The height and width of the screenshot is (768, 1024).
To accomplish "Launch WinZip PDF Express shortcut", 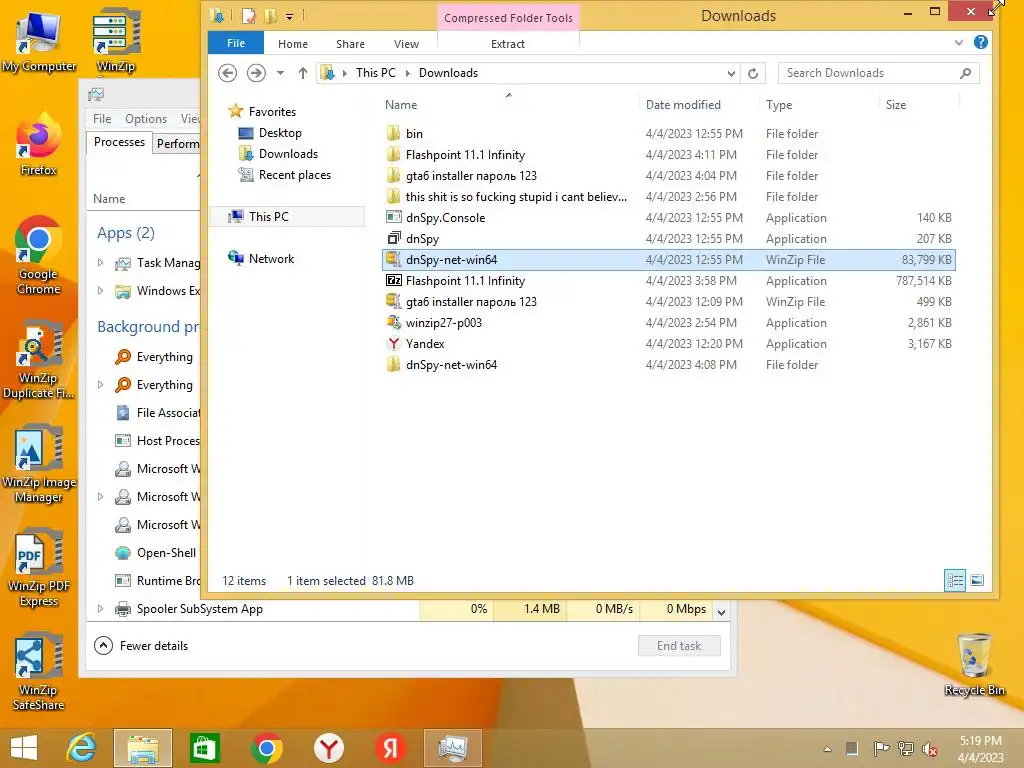I will (x=39, y=569).
